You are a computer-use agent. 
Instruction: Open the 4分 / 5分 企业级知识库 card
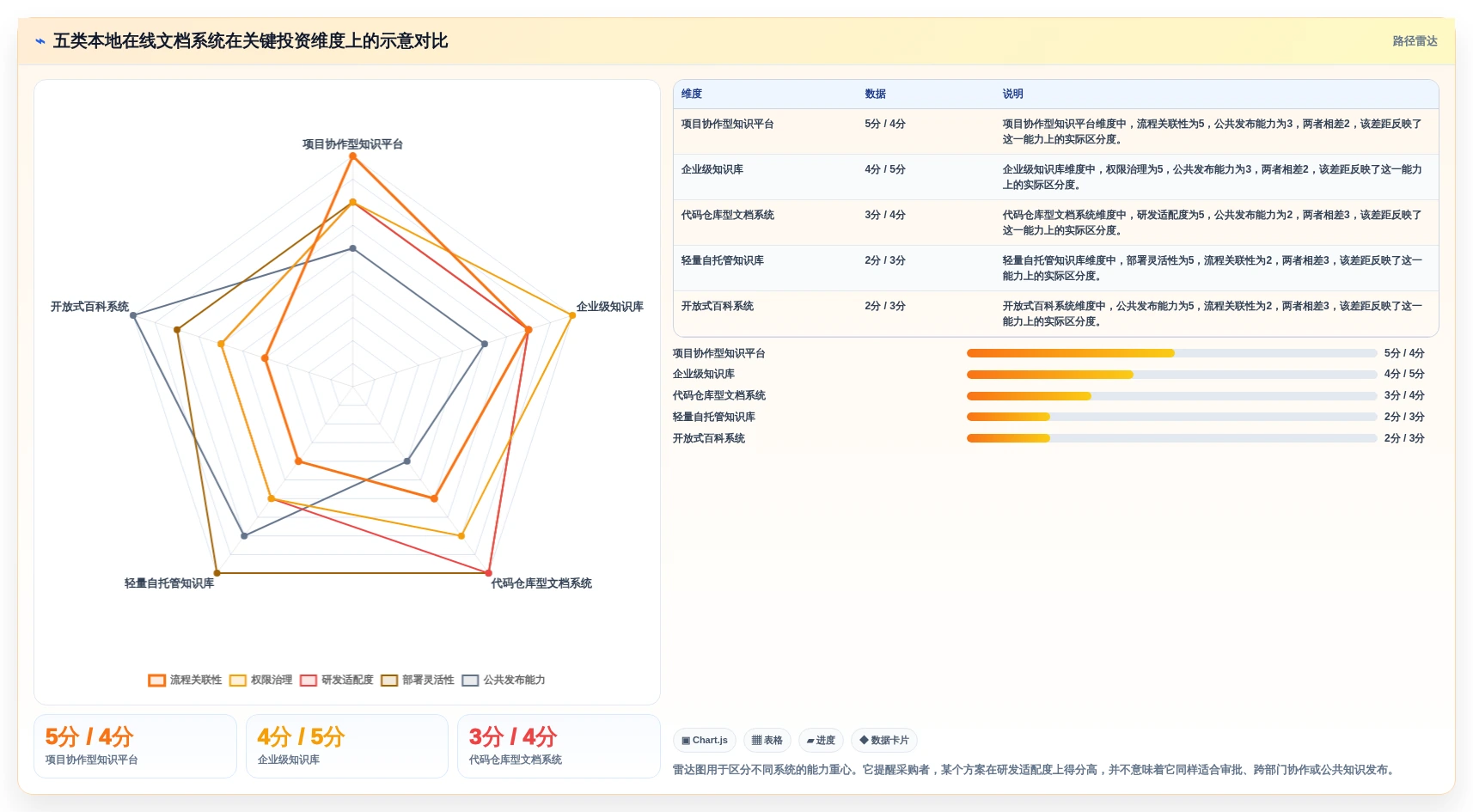(347, 746)
